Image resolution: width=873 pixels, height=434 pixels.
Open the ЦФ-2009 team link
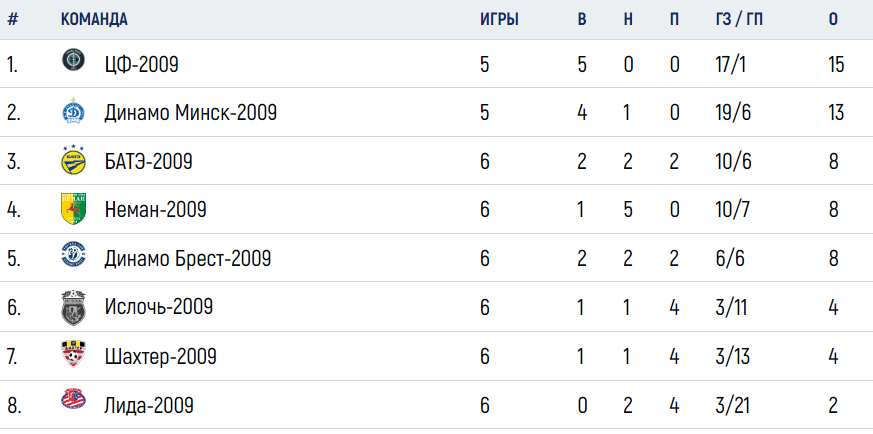click(141, 65)
